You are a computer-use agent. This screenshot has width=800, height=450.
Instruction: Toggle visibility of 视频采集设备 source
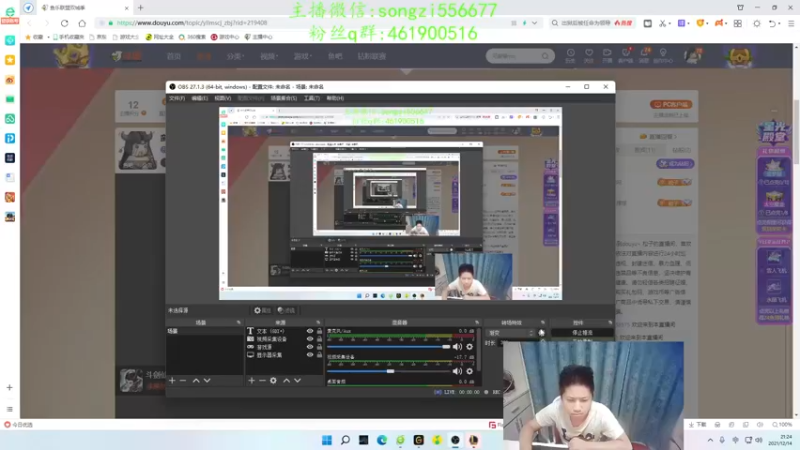click(x=310, y=339)
